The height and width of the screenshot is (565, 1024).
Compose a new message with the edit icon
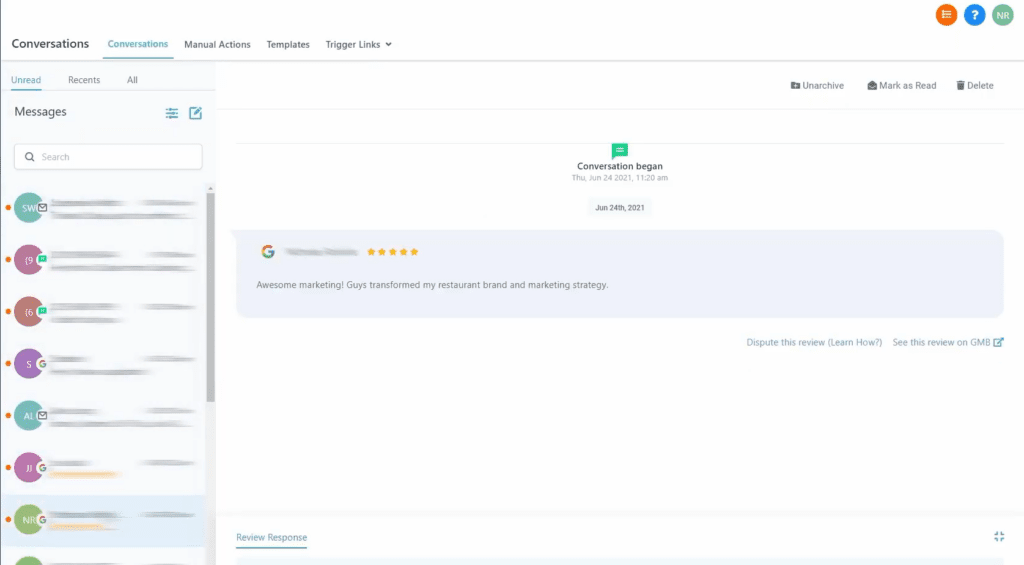[x=195, y=113]
